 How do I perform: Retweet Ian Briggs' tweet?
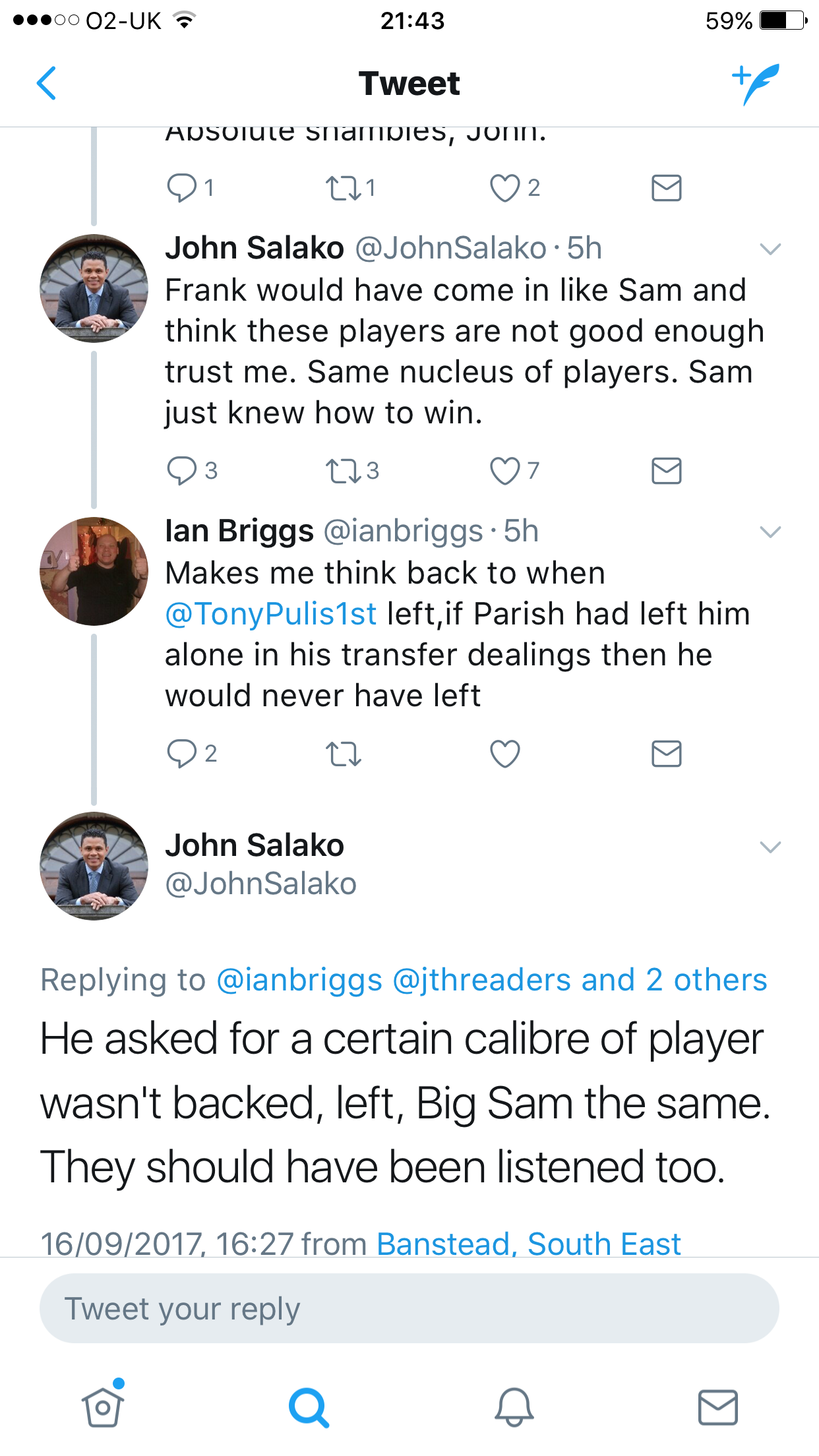tap(343, 754)
